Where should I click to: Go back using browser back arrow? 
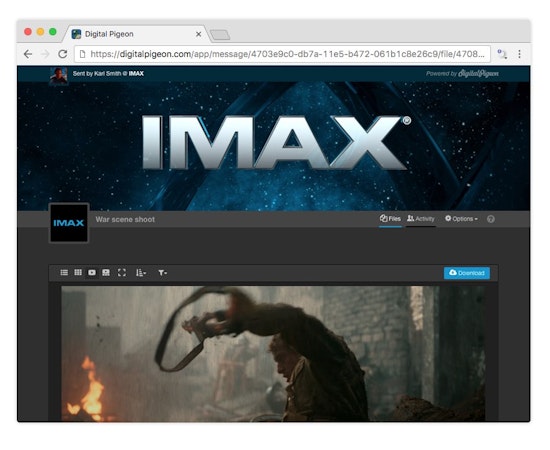(28, 54)
